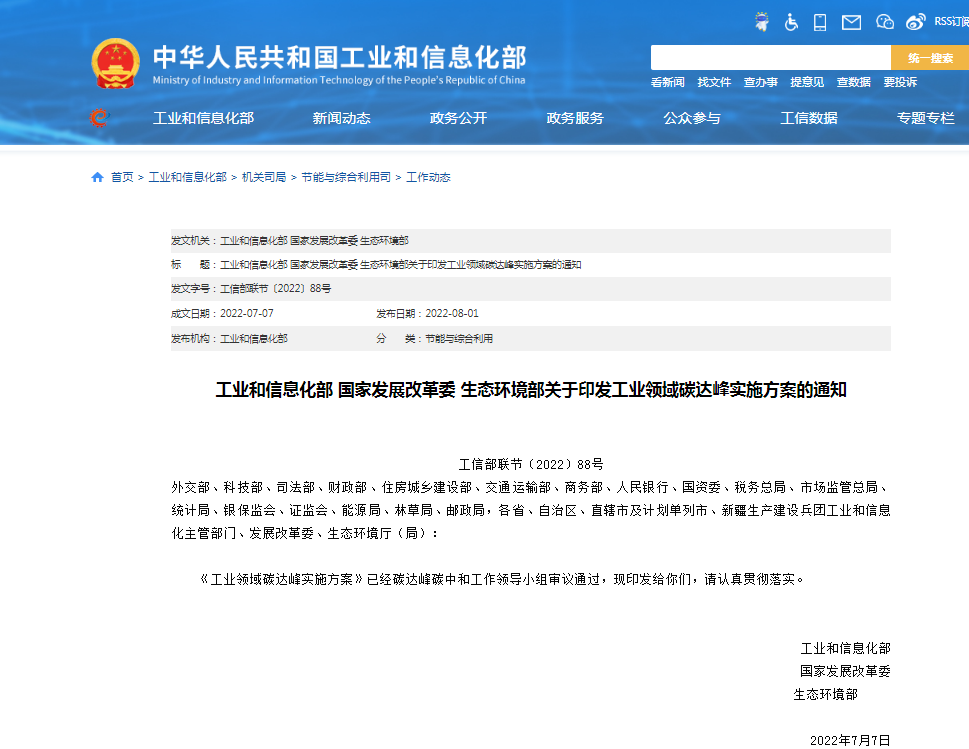Open 节能与综合利用司 breadcrumb link

(x=346, y=177)
